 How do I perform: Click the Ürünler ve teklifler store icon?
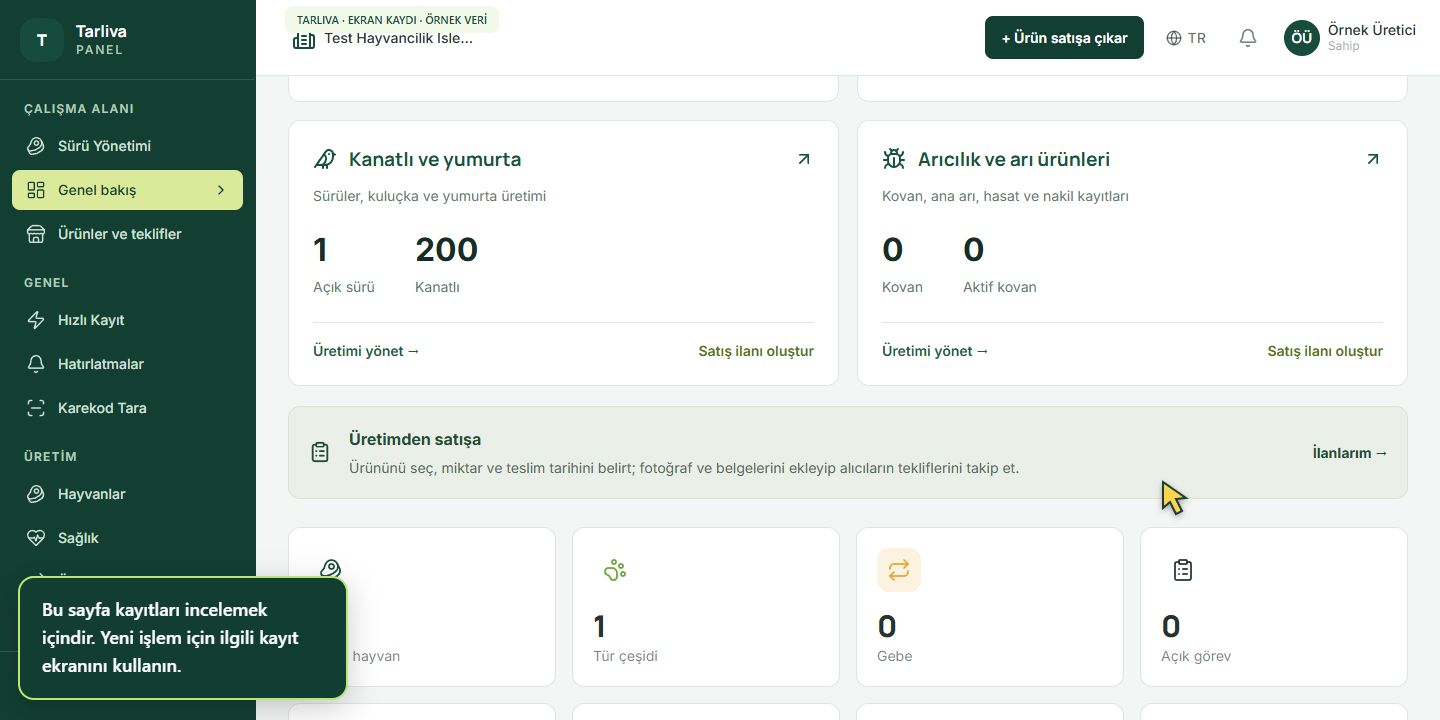(36, 234)
